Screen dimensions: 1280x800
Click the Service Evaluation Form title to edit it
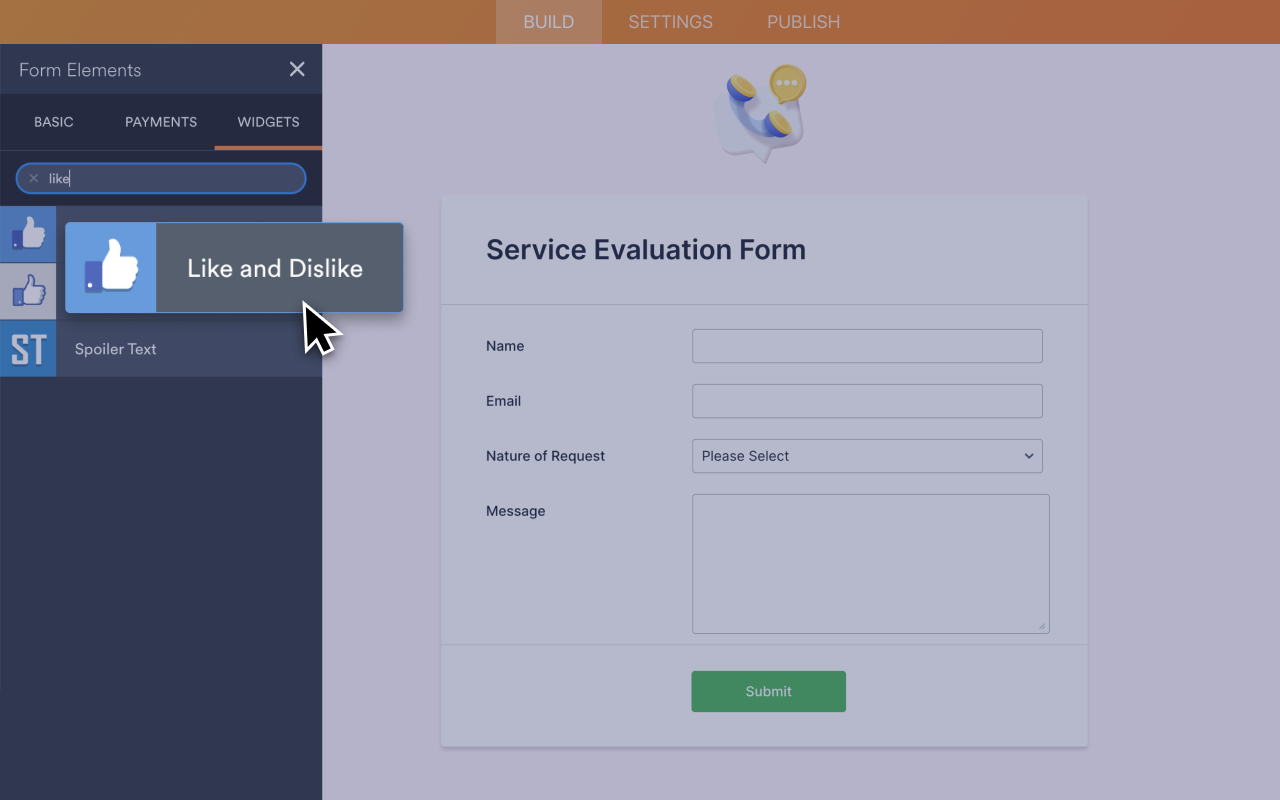(x=645, y=249)
